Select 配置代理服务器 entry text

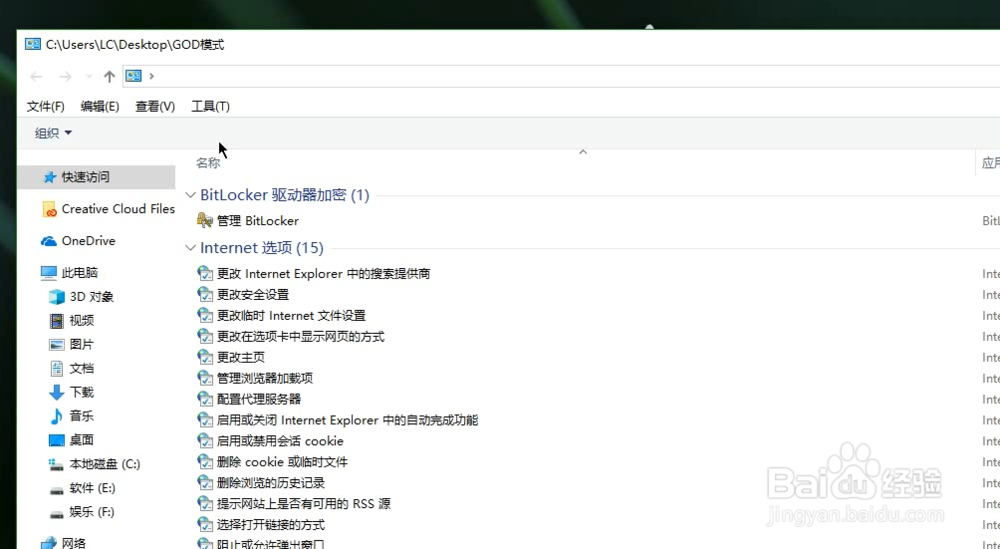[259, 399]
